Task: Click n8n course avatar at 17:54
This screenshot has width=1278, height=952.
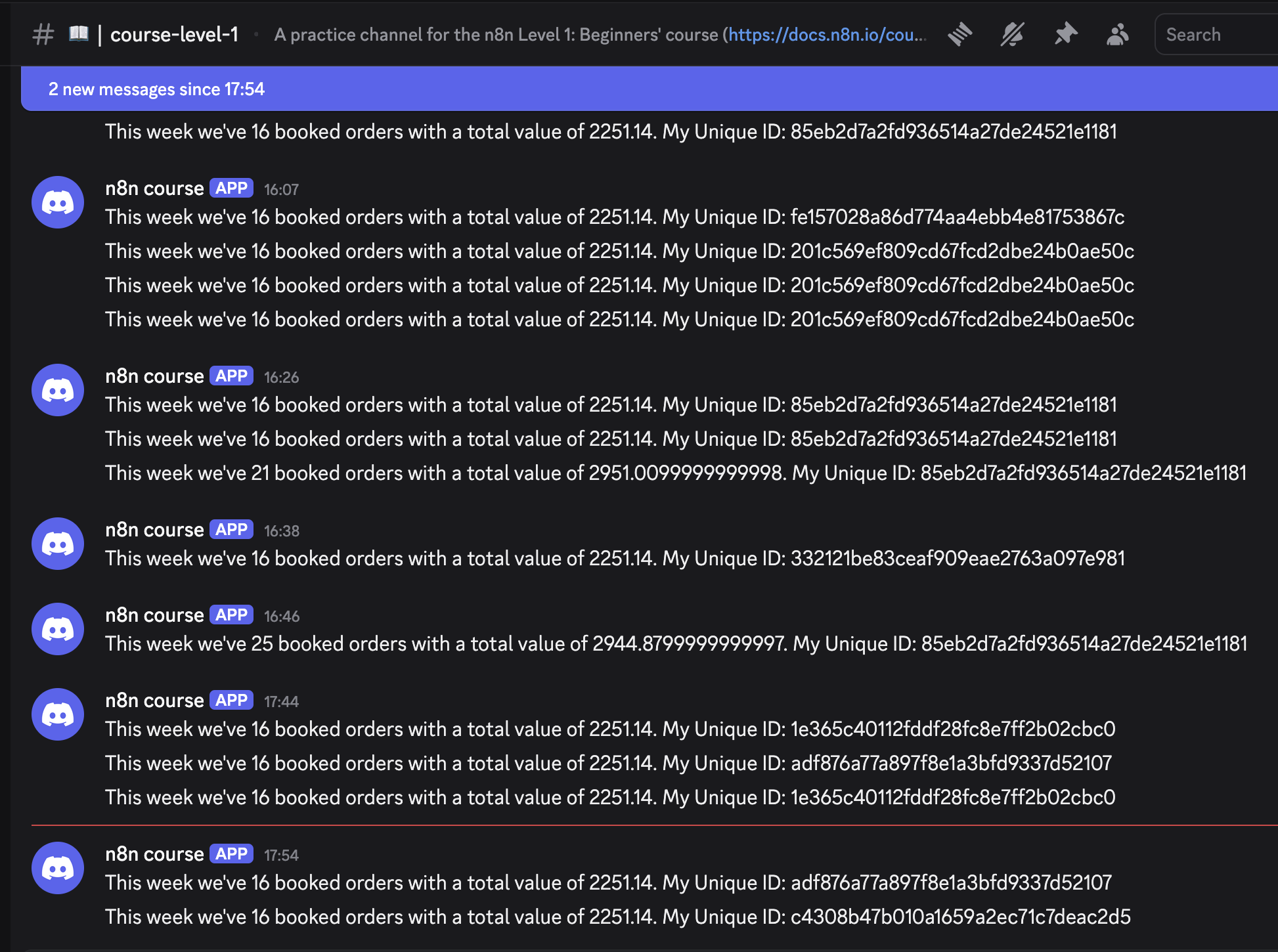Action: coord(58,868)
